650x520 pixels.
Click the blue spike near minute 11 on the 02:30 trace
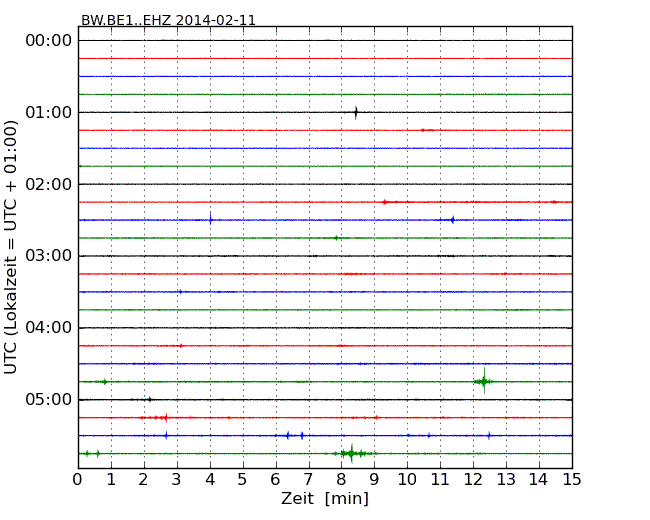tap(452, 220)
